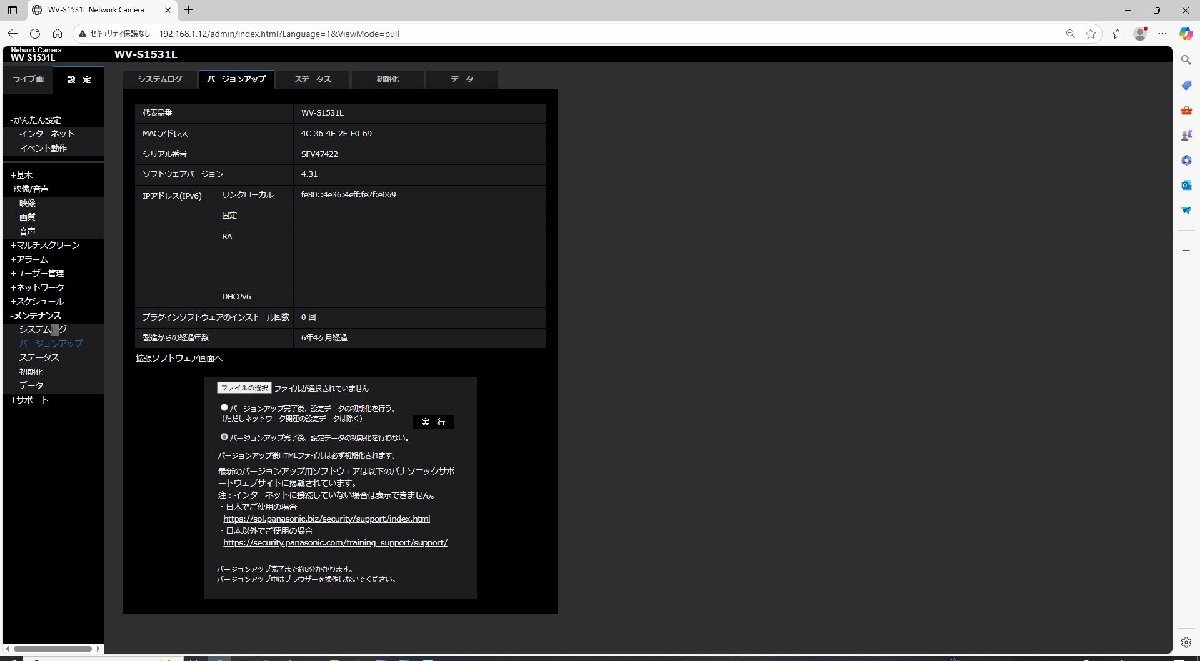Open the search icon in Edge sidebar
This screenshot has width=1200, height=661.
1186,60
